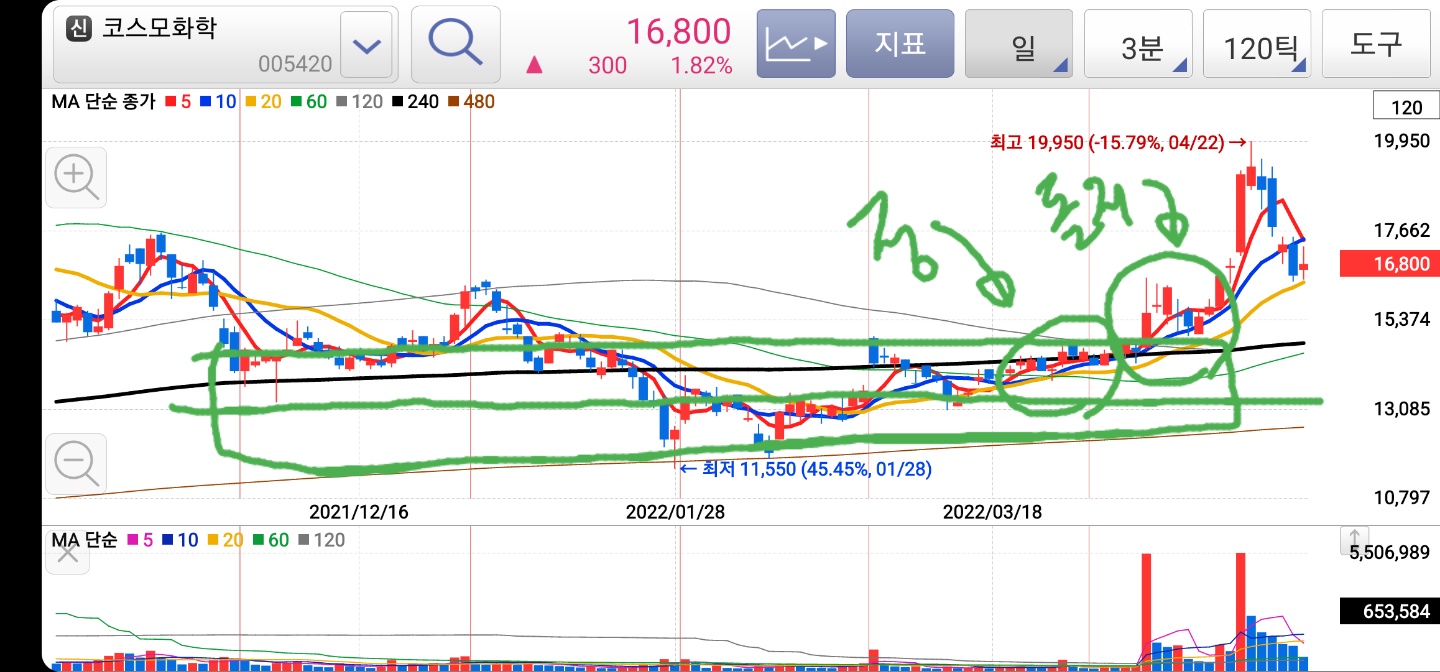Image resolution: width=1440 pixels, height=672 pixels.
Task: Toggle the green 60-day MA legend entry
Action: (x=310, y=101)
